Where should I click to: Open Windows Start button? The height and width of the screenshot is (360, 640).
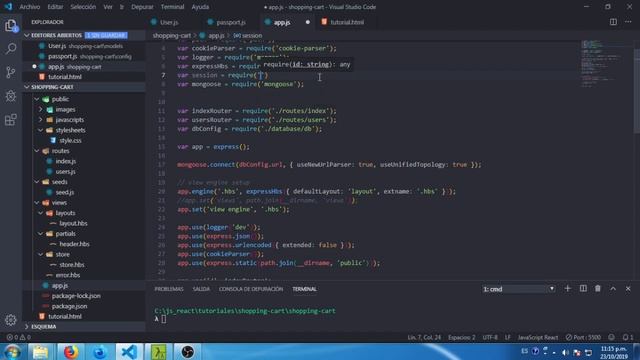pyautogui.click(x=12, y=352)
